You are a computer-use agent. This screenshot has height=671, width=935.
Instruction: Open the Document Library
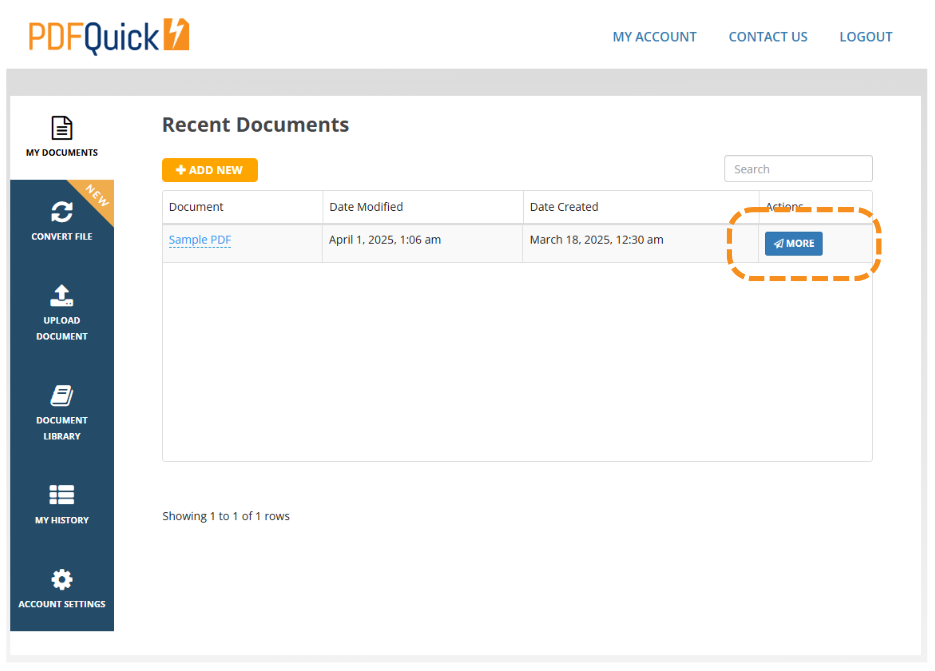62,412
